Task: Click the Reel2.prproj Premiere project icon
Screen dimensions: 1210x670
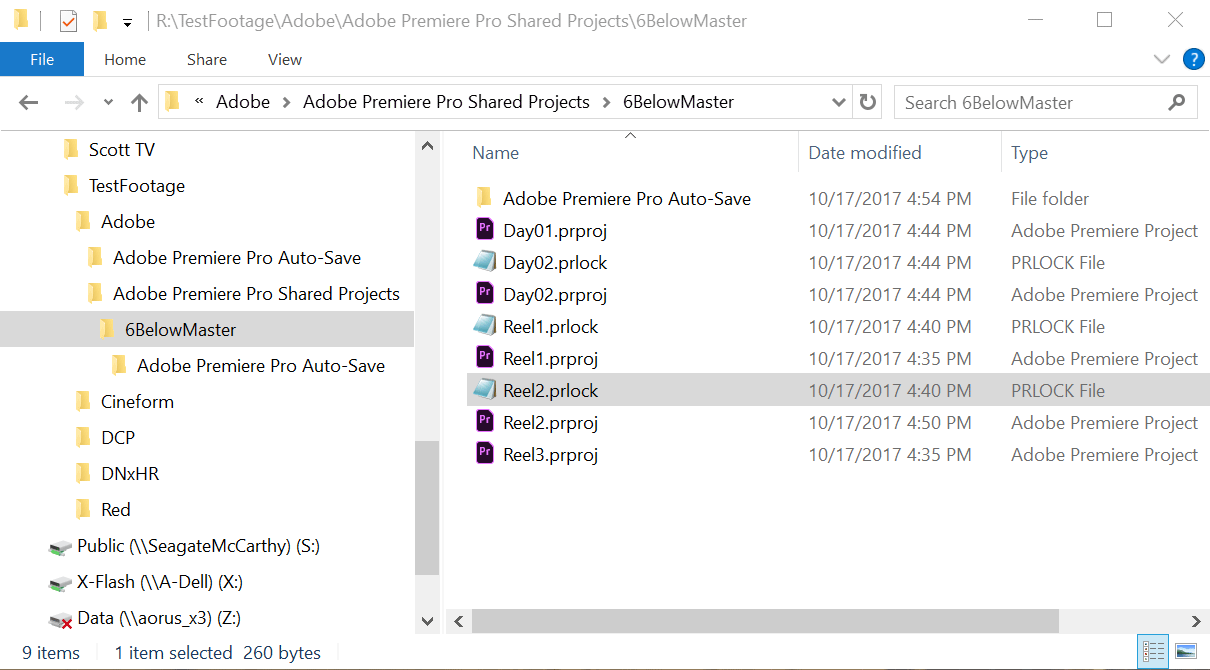Action: 485,422
